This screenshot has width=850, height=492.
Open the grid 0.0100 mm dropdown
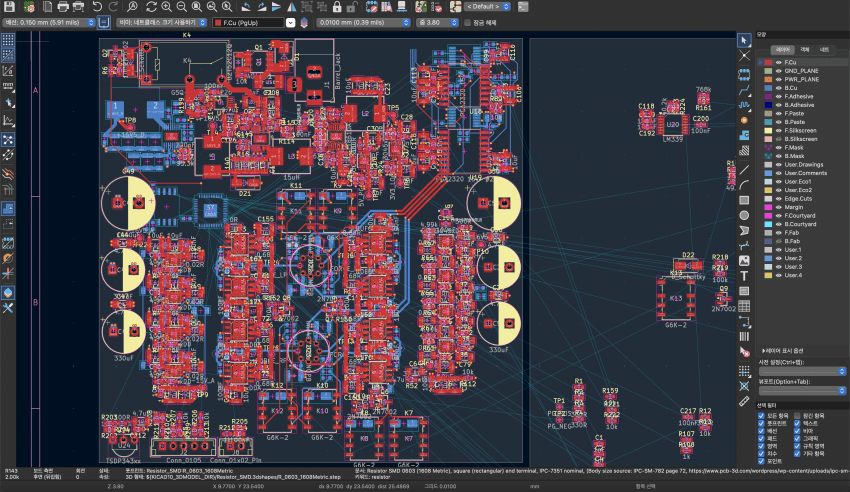pyautogui.click(x=364, y=23)
